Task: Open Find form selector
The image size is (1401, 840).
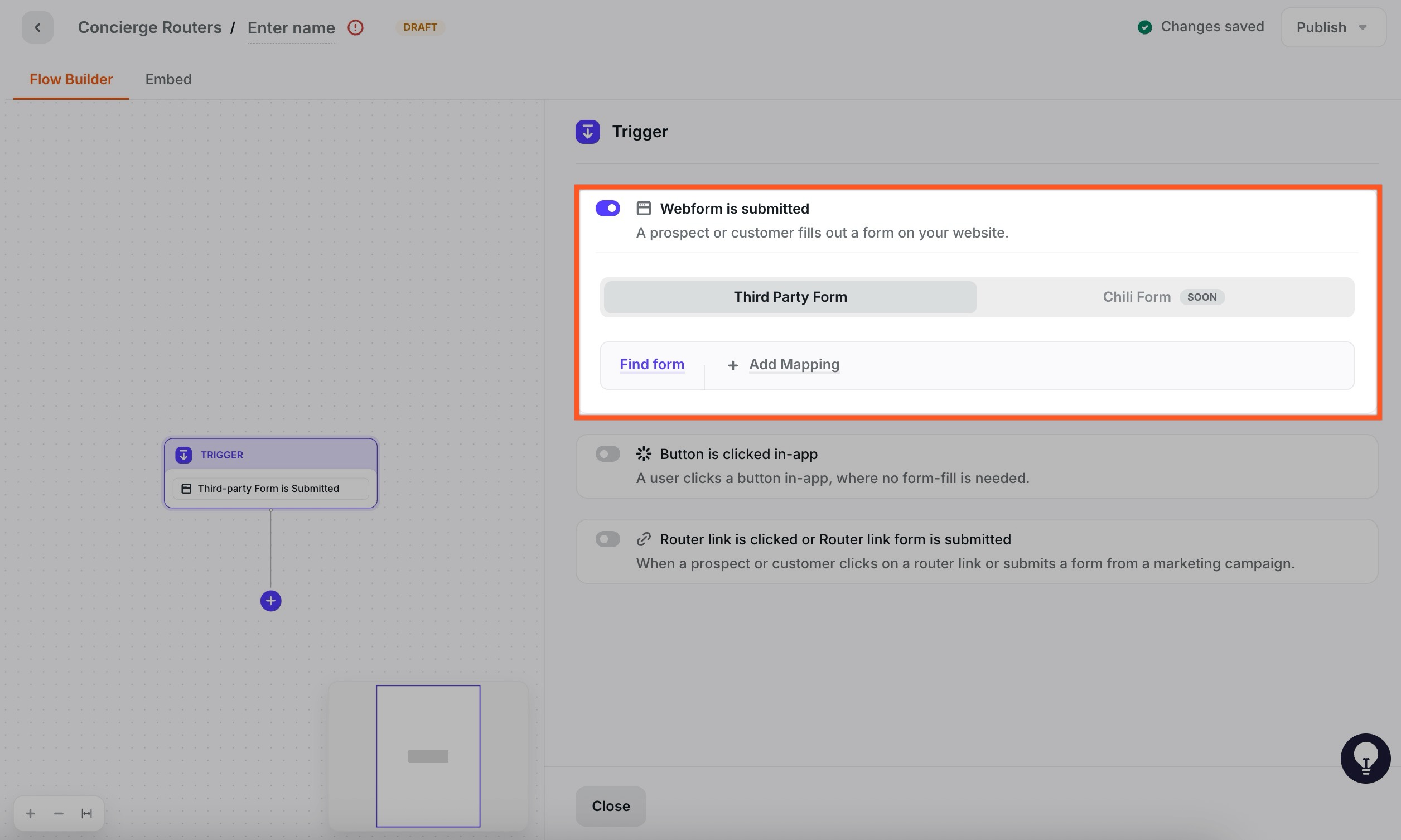Action: [x=652, y=365]
